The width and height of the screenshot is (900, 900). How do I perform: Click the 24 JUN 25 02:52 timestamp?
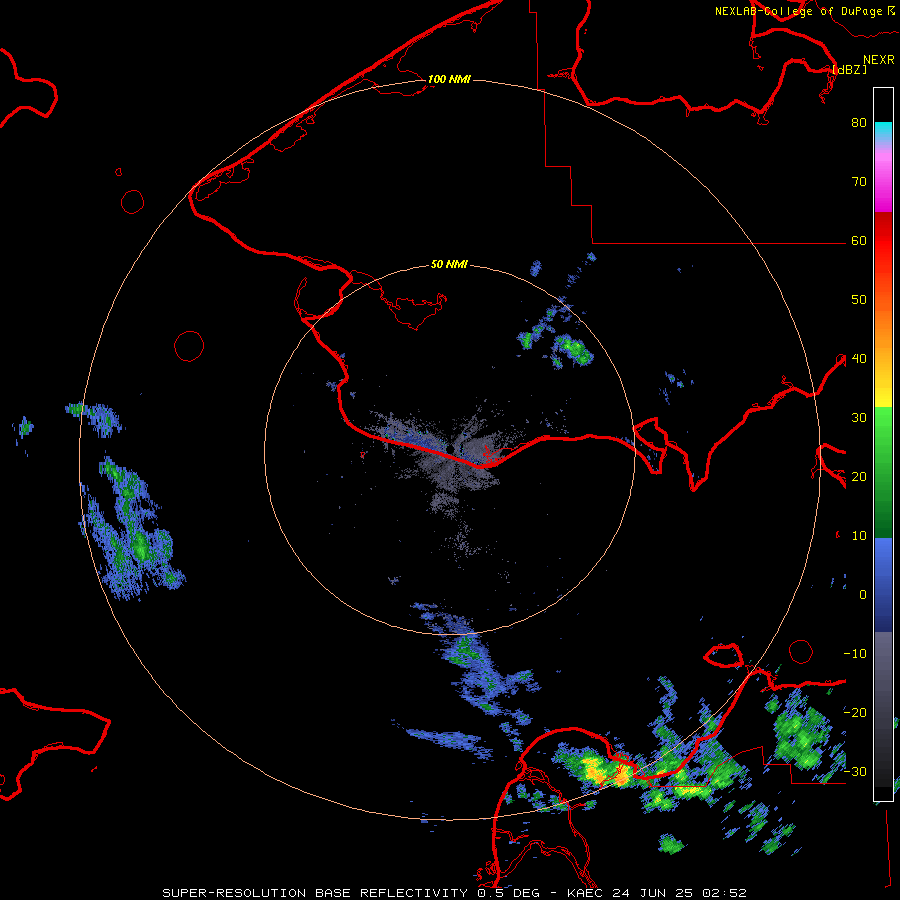[x=680, y=893]
